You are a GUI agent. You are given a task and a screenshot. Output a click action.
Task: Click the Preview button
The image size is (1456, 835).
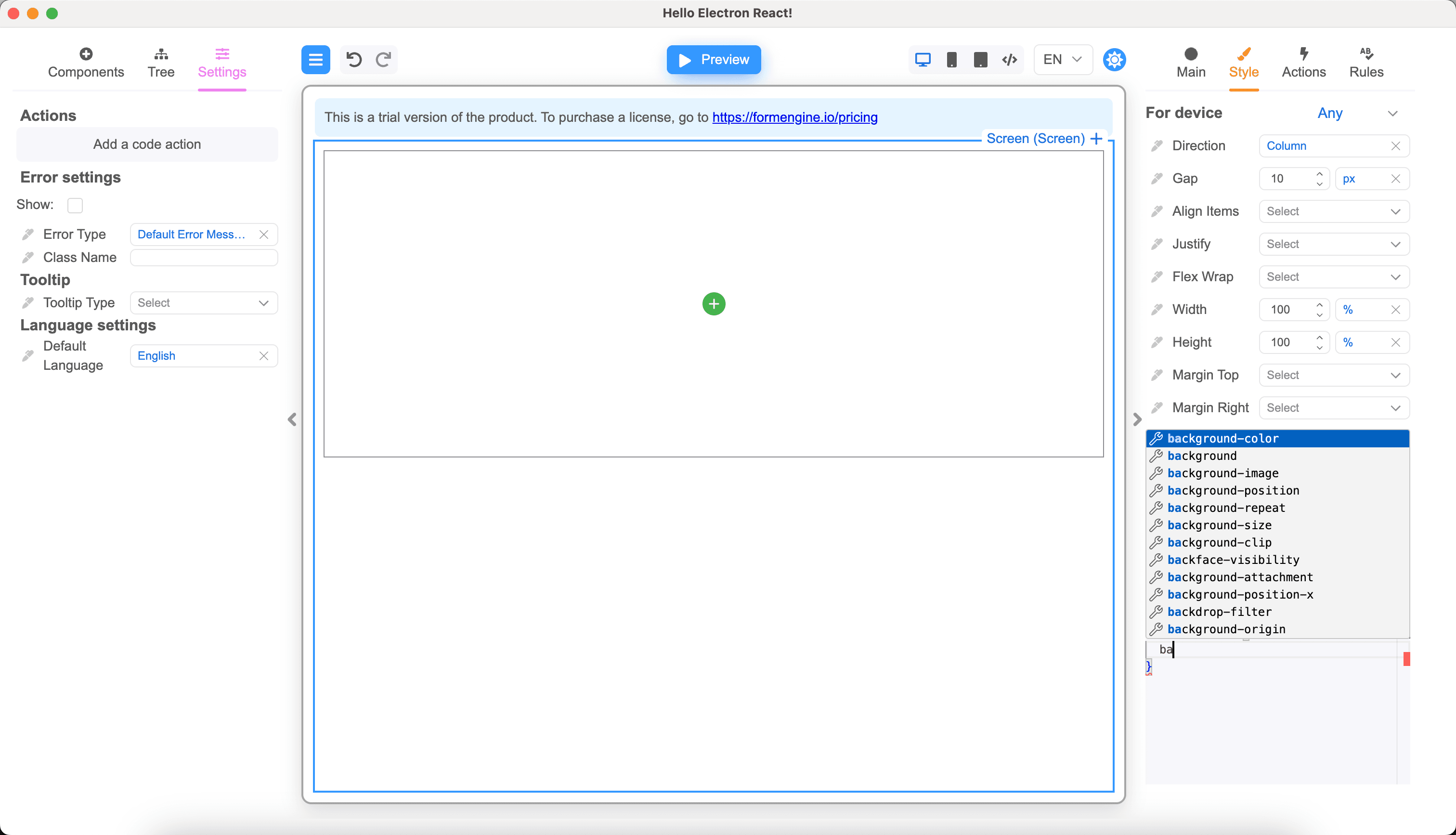(x=714, y=59)
